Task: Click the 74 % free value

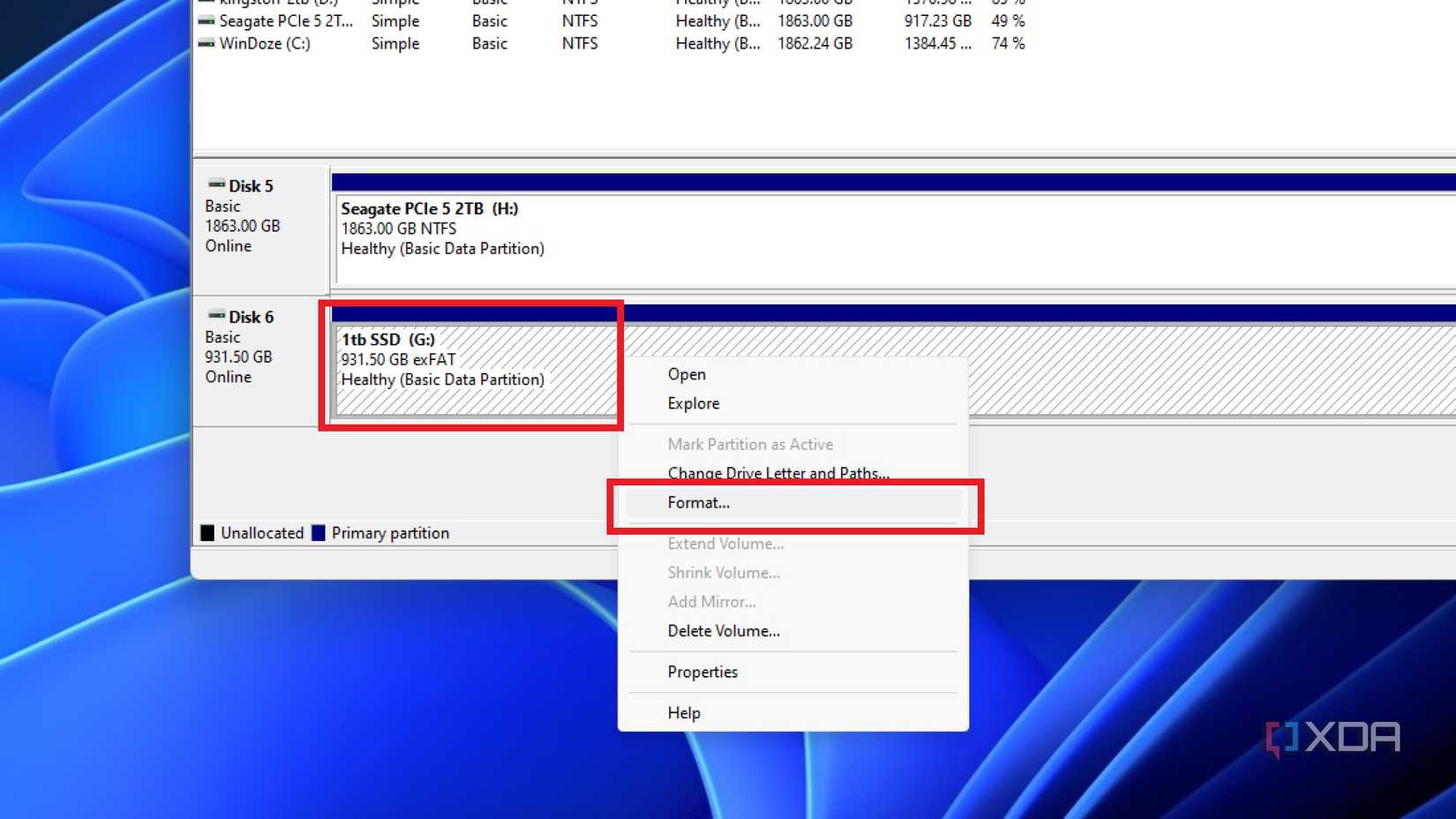Action: 1008,43
